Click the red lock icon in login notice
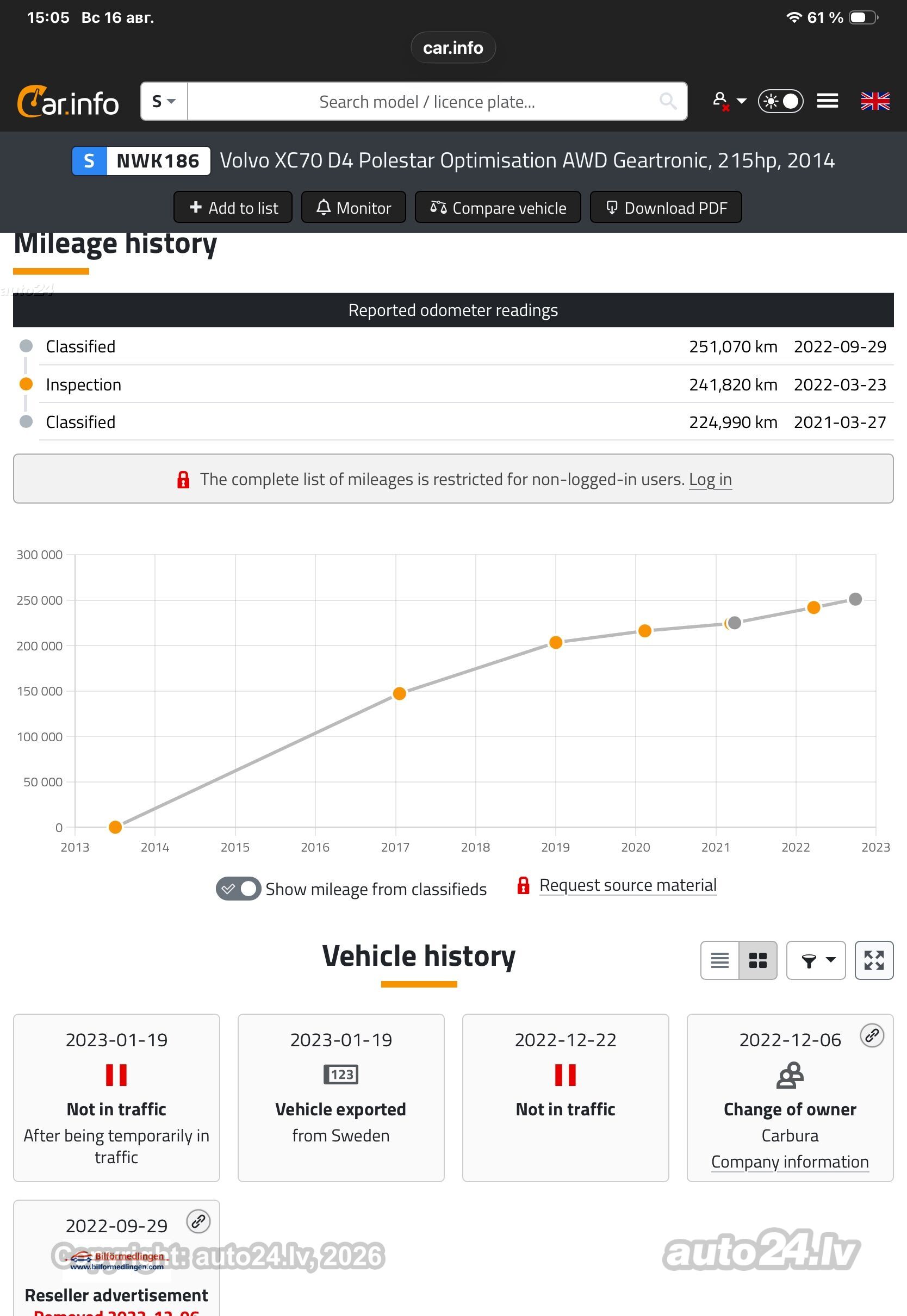 click(183, 480)
